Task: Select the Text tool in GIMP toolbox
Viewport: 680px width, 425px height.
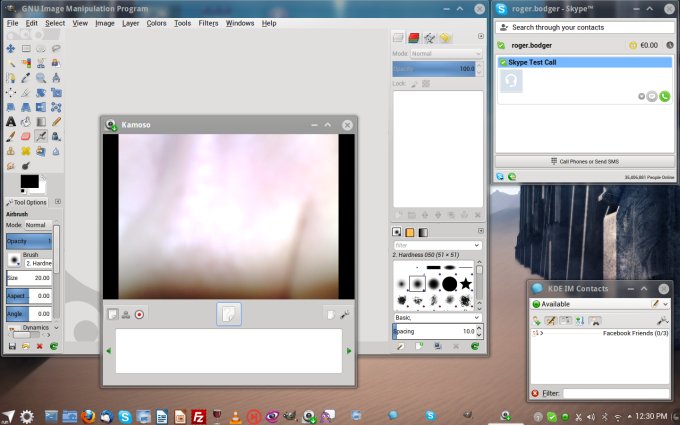Action: tap(11, 121)
